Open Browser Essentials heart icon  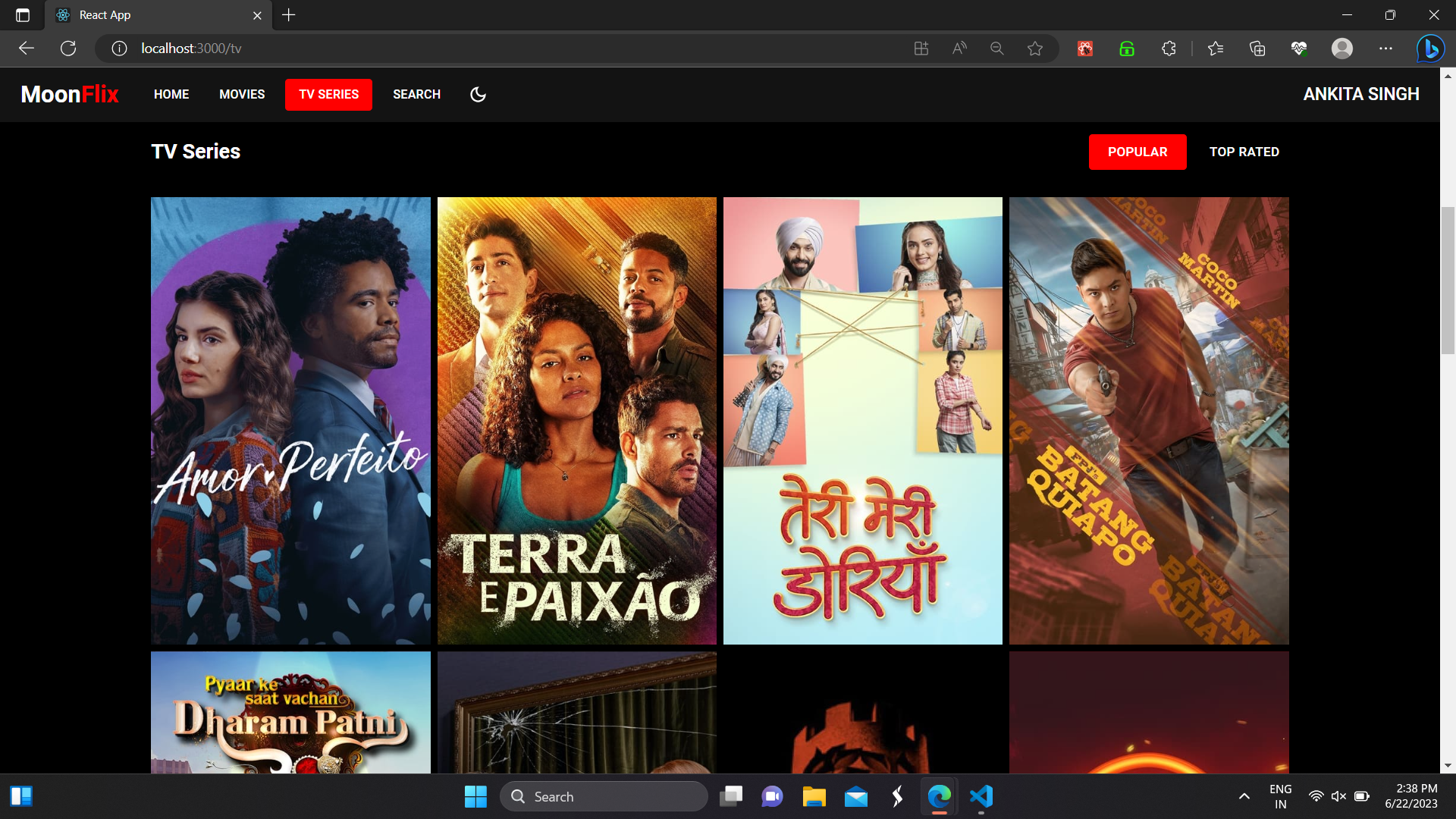(1300, 48)
